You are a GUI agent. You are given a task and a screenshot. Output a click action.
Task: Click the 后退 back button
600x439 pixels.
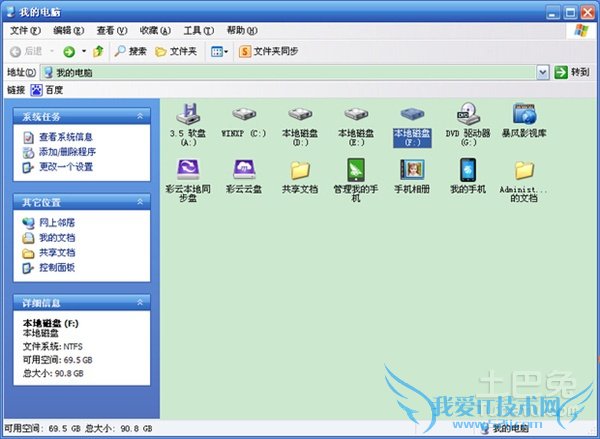coord(26,51)
